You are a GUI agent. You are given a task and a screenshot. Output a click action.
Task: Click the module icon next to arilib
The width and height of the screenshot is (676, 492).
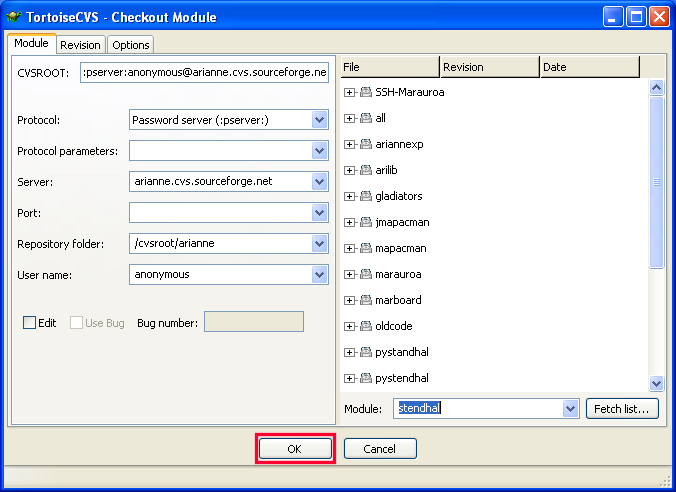[x=366, y=170]
